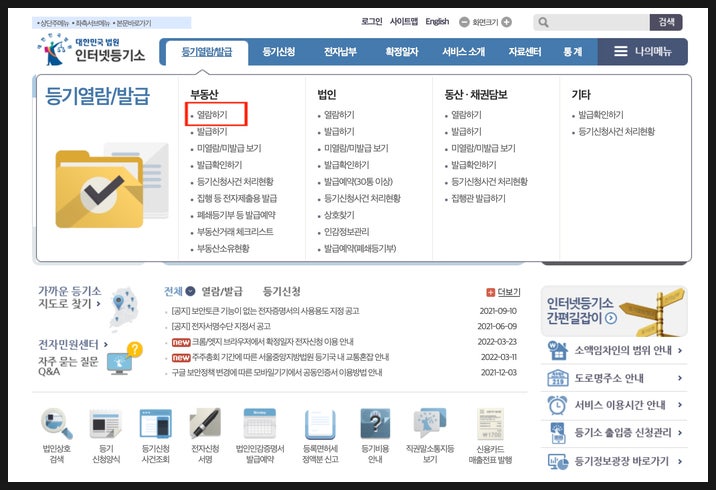The image size is (716, 490).
Task: Open the 확정일자 top menu
Action: click(x=401, y=52)
